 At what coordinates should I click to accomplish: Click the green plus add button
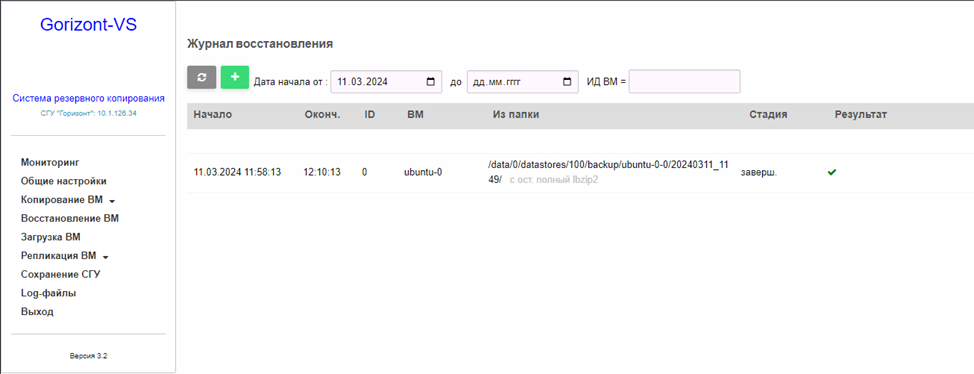point(235,77)
